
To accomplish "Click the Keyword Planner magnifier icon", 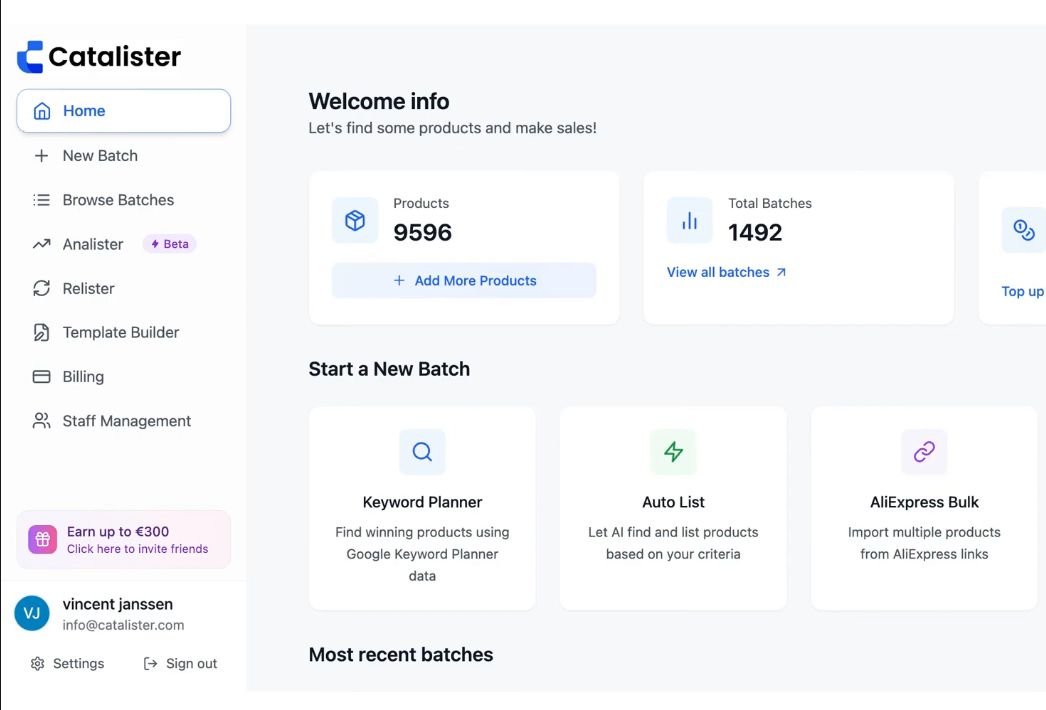I will pos(422,452).
